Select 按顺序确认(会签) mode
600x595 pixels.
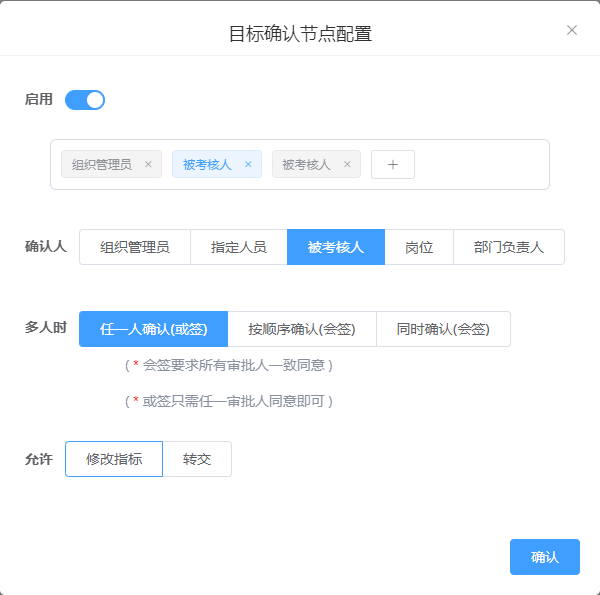click(x=302, y=329)
